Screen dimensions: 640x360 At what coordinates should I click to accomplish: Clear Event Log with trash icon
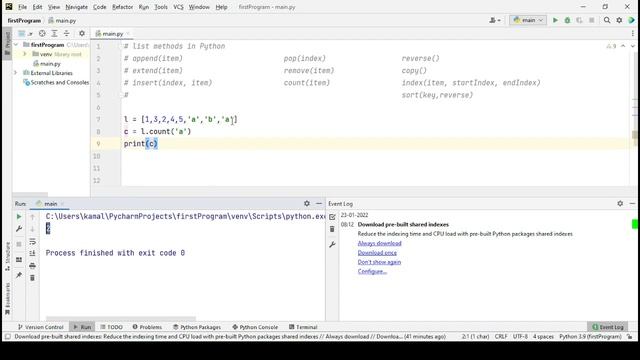click(x=332, y=229)
